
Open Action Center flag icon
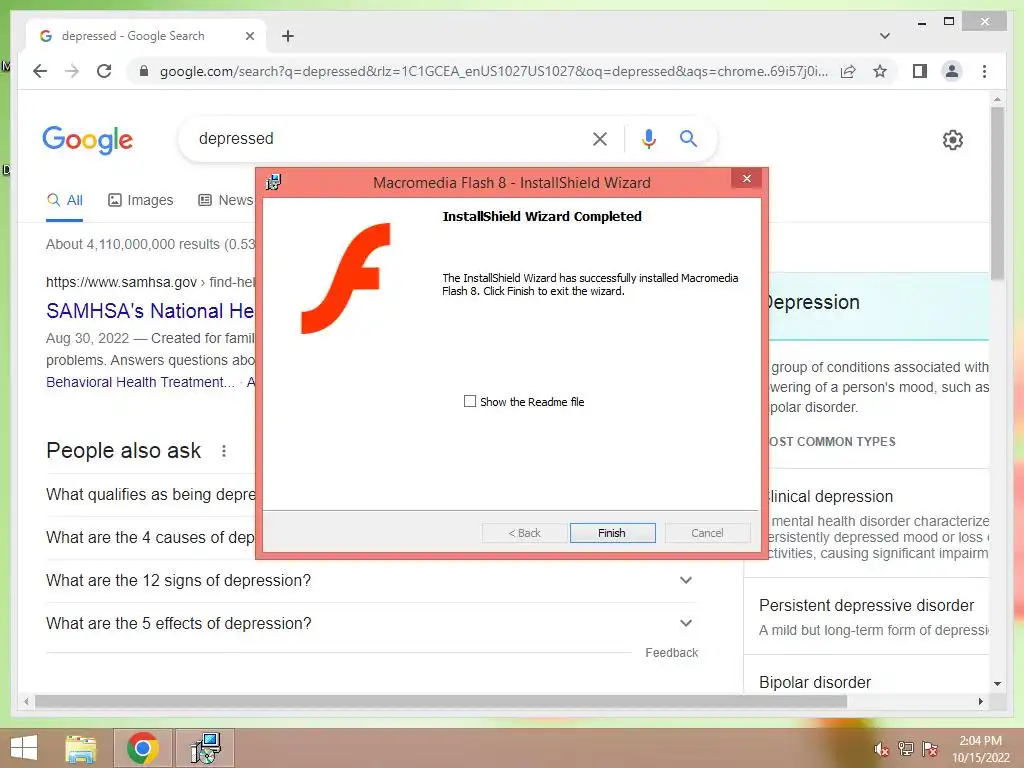point(930,749)
